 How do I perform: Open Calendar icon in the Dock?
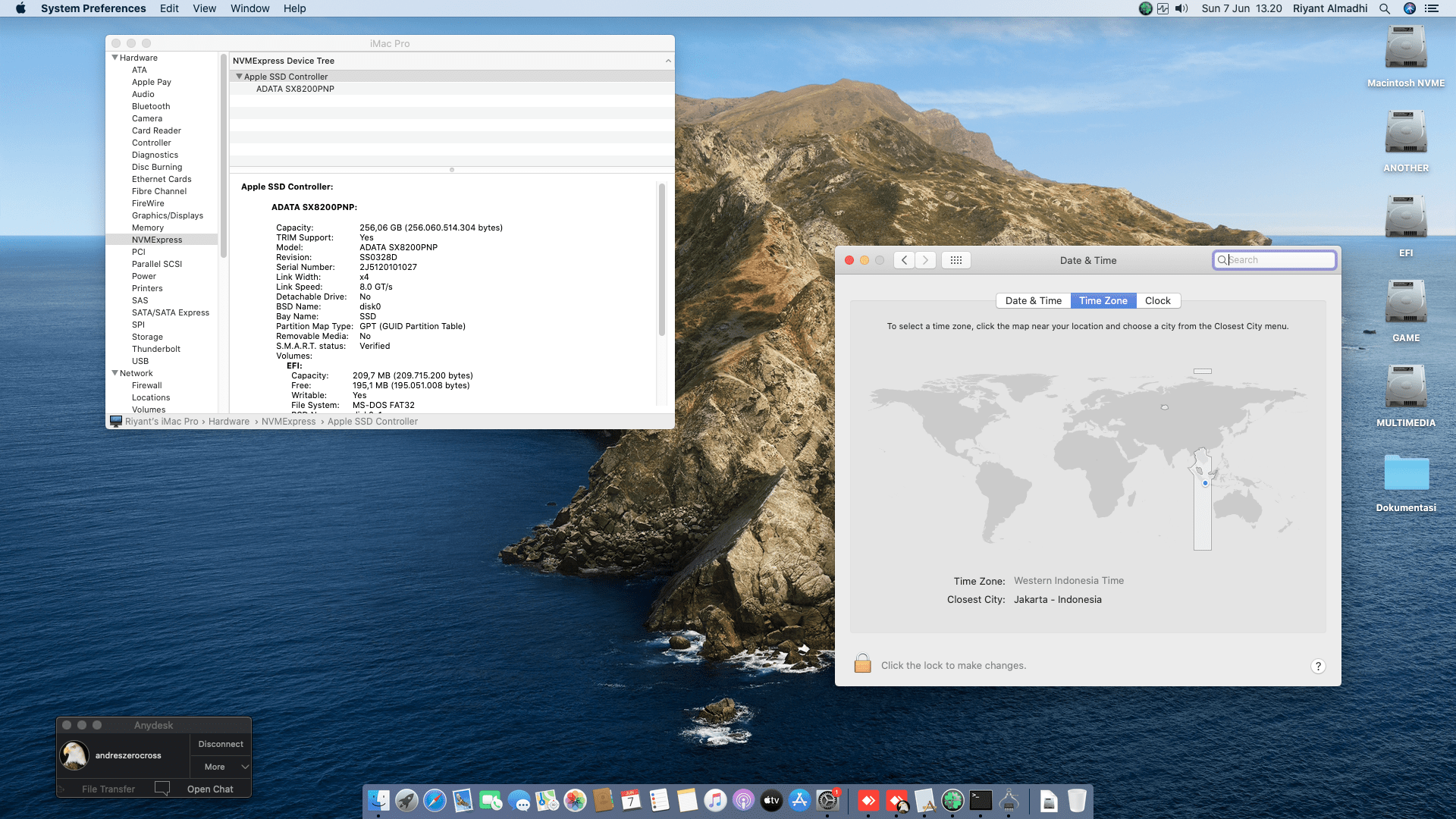click(631, 800)
